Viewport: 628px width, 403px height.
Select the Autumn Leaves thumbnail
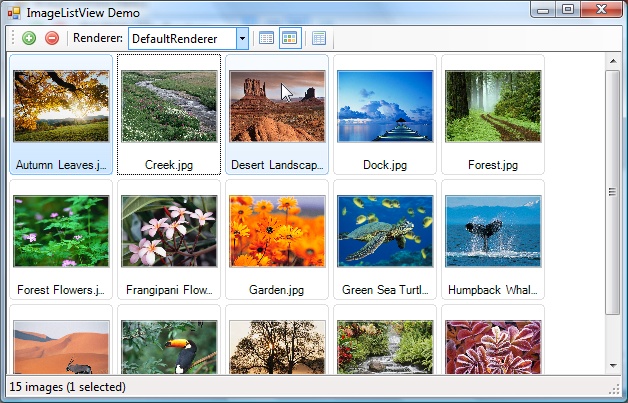(x=61, y=106)
